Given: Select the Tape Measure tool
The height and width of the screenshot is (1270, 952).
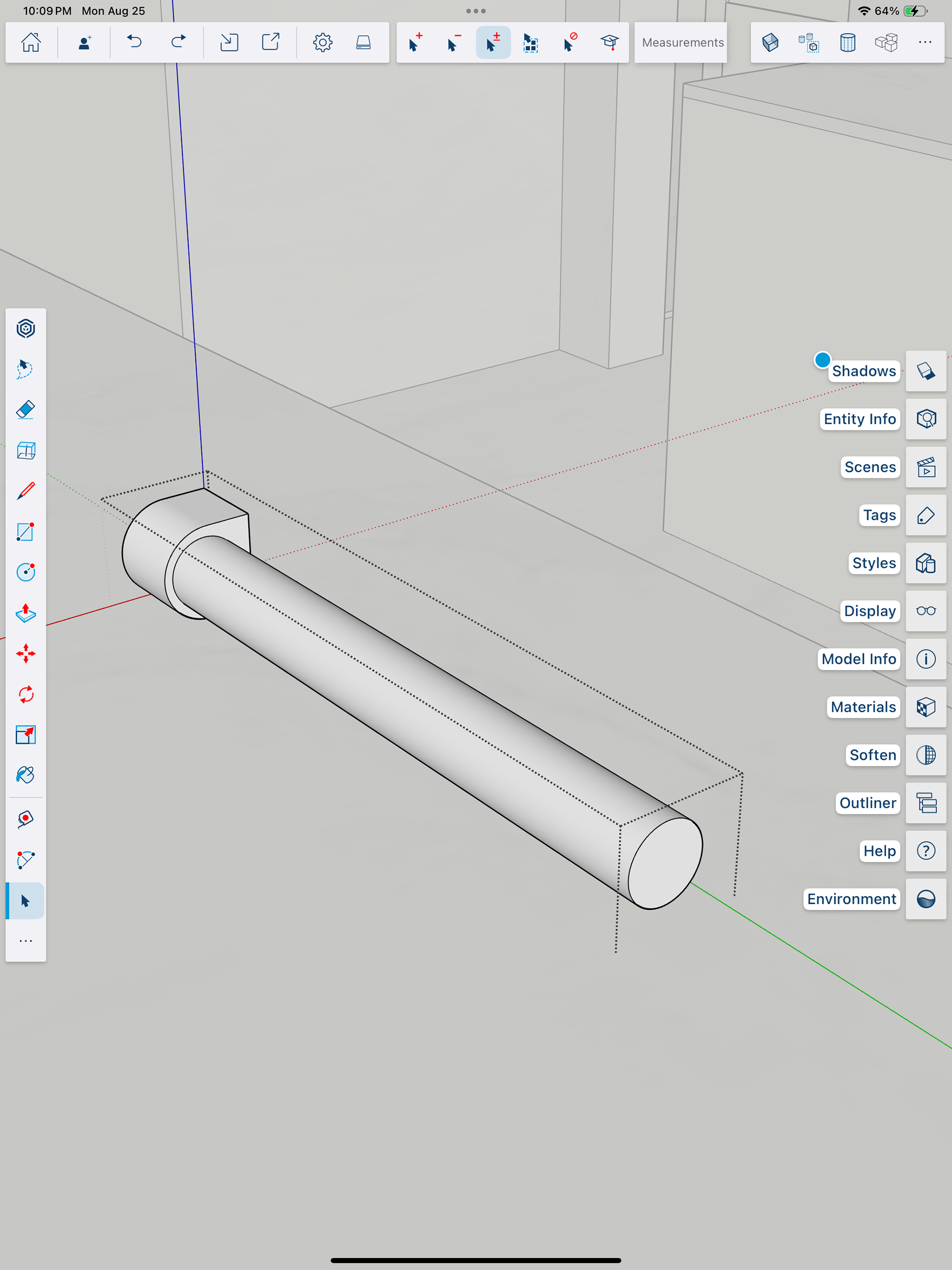Looking at the screenshot, I should (26, 820).
